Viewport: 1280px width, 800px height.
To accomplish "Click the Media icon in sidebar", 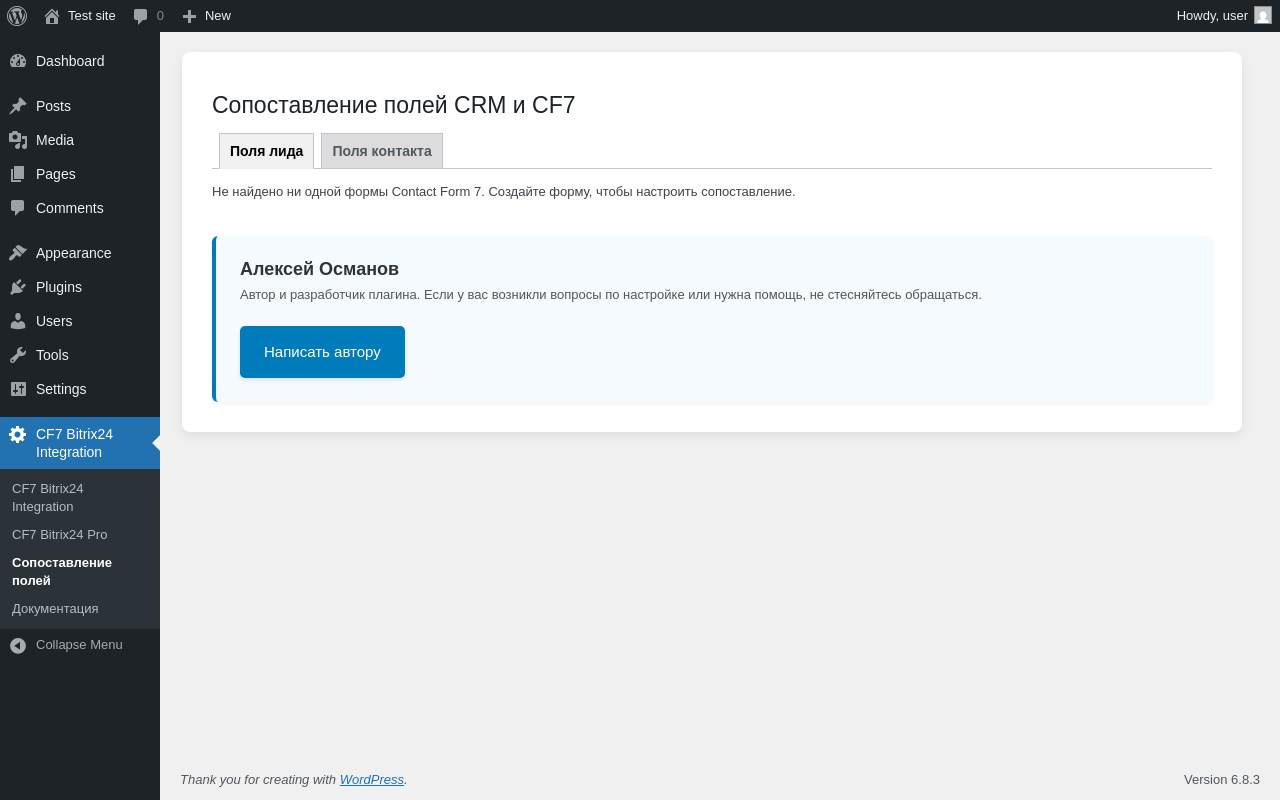I will [18, 140].
